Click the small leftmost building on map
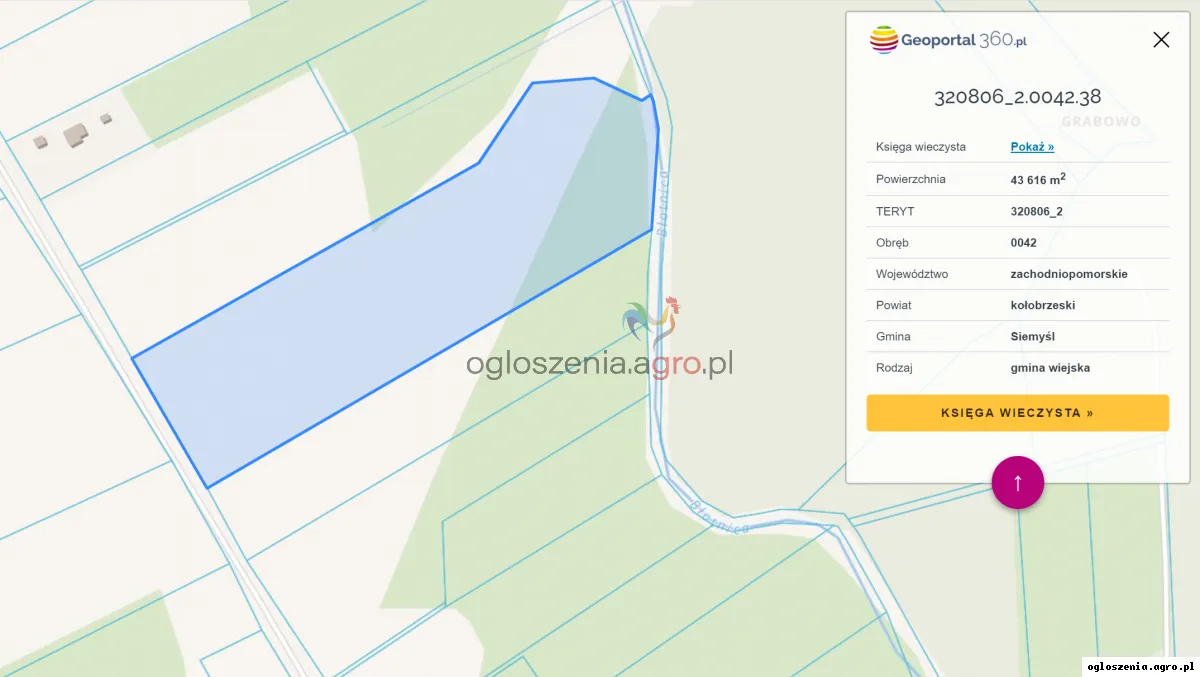This screenshot has width=1200, height=677. click(40, 142)
